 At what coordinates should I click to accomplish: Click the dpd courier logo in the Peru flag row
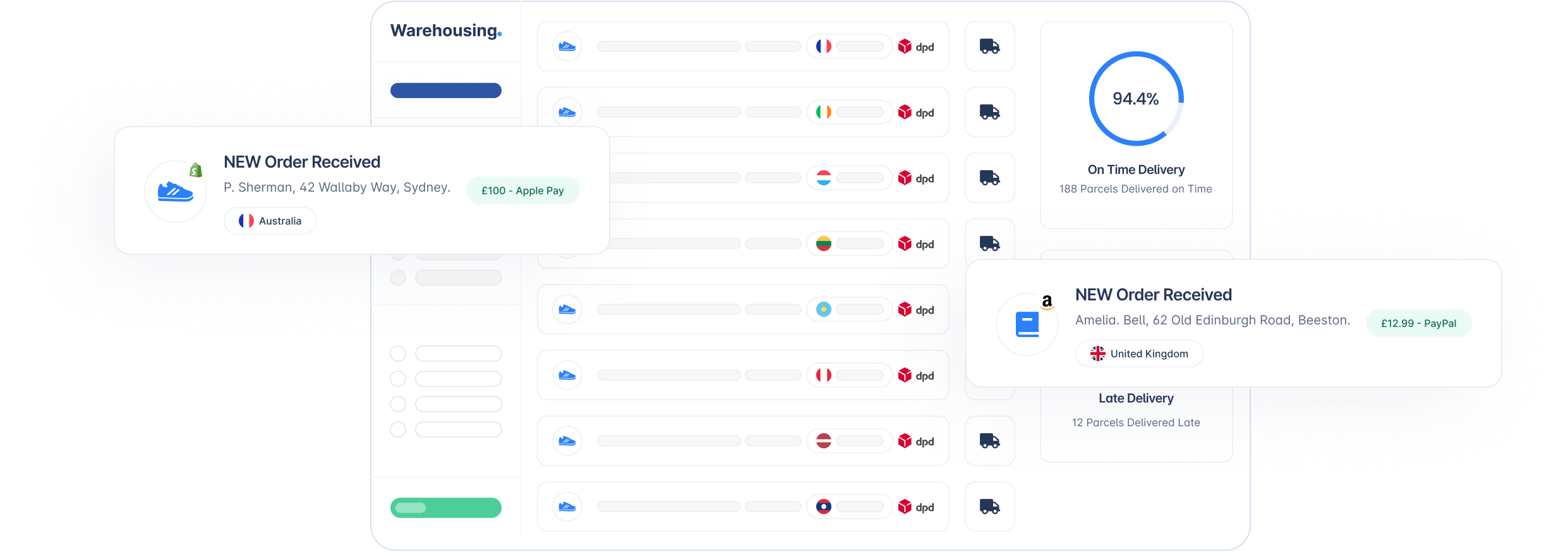[x=915, y=376]
